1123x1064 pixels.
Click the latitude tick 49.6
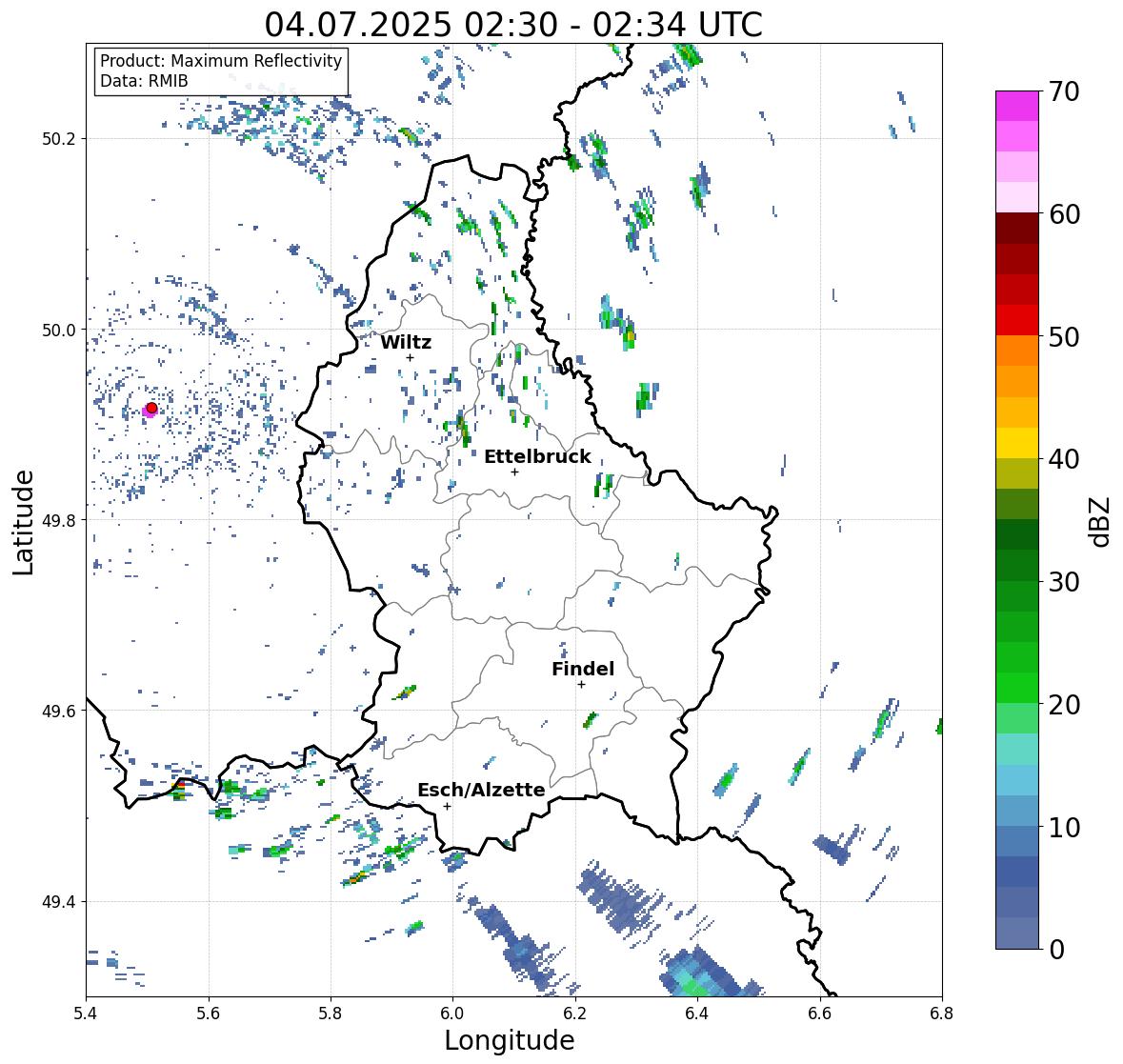point(59,711)
